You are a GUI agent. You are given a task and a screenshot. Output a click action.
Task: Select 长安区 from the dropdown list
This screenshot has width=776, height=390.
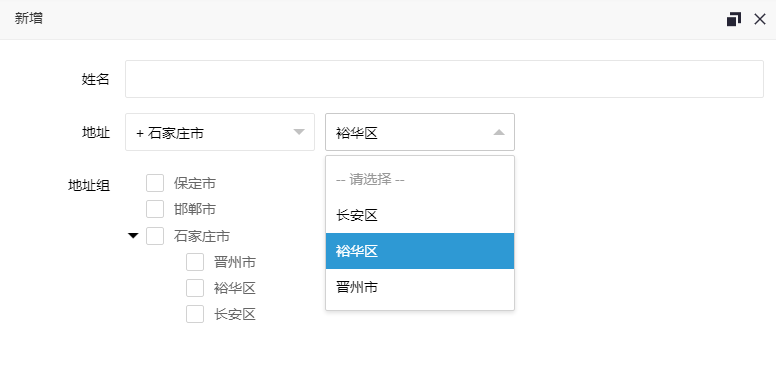[420, 215]
